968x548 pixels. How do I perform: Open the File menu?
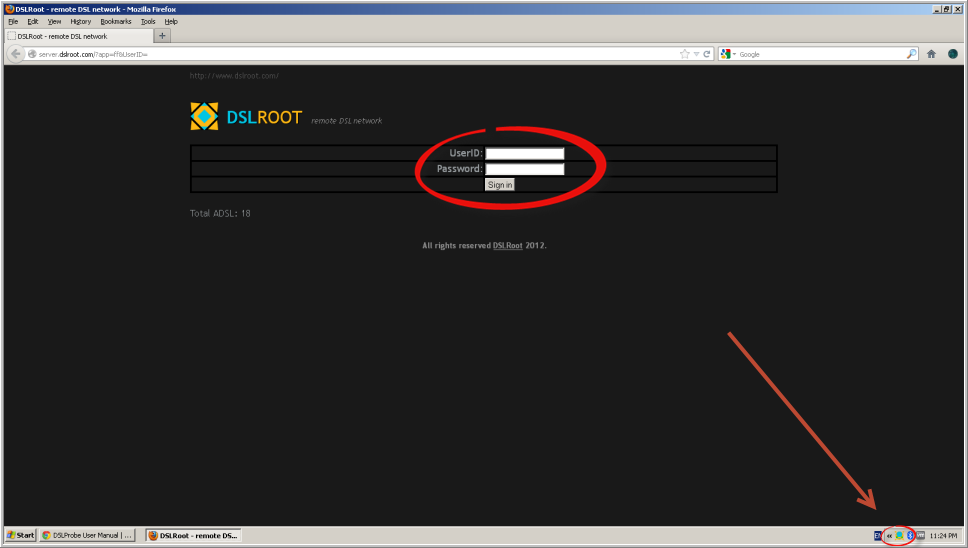coord(13,22)
